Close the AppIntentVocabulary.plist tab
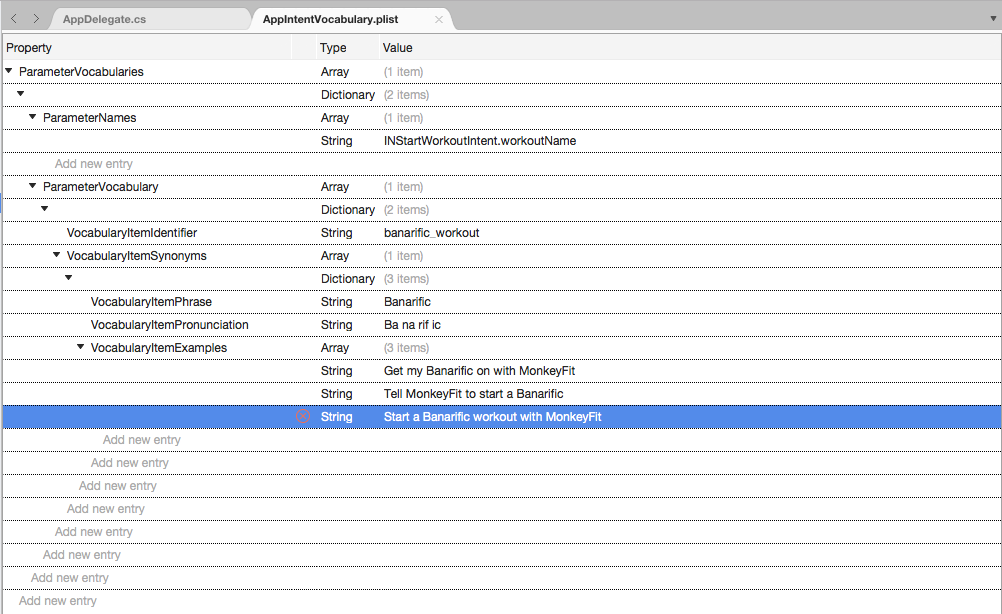 [x=438, y=19]
